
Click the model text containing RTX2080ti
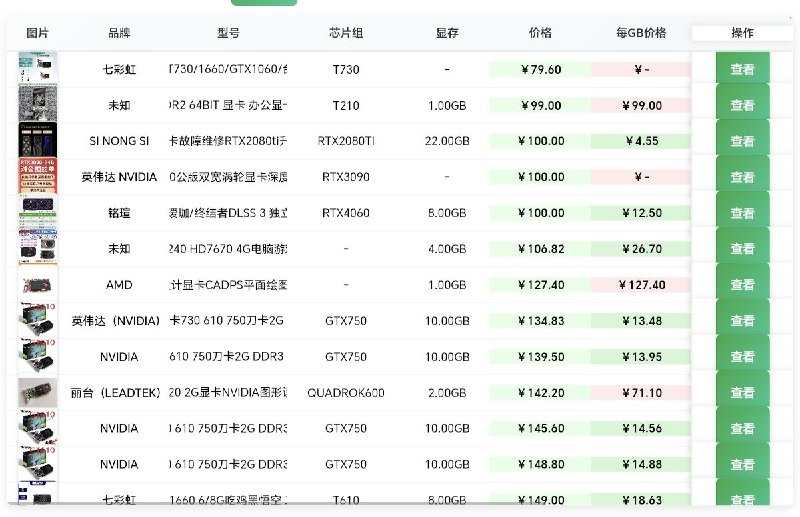[x=228, y=141]
